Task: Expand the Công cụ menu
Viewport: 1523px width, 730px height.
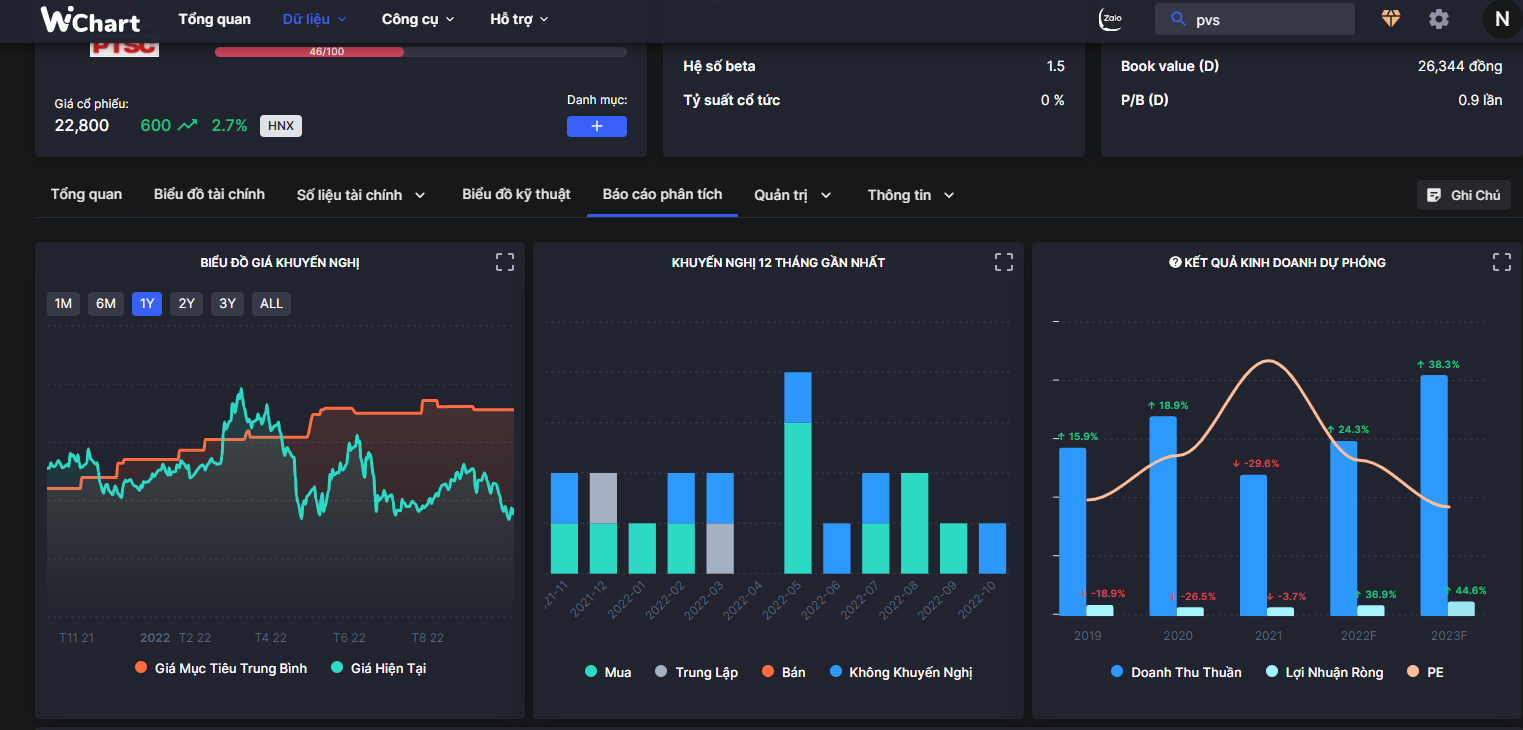Action: click(418, 19)
